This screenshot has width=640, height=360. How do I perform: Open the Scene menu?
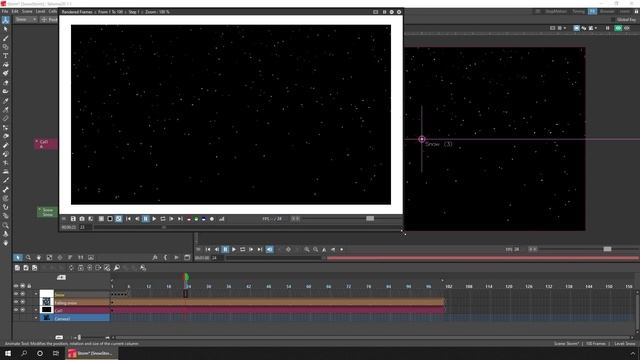[27, 11]
